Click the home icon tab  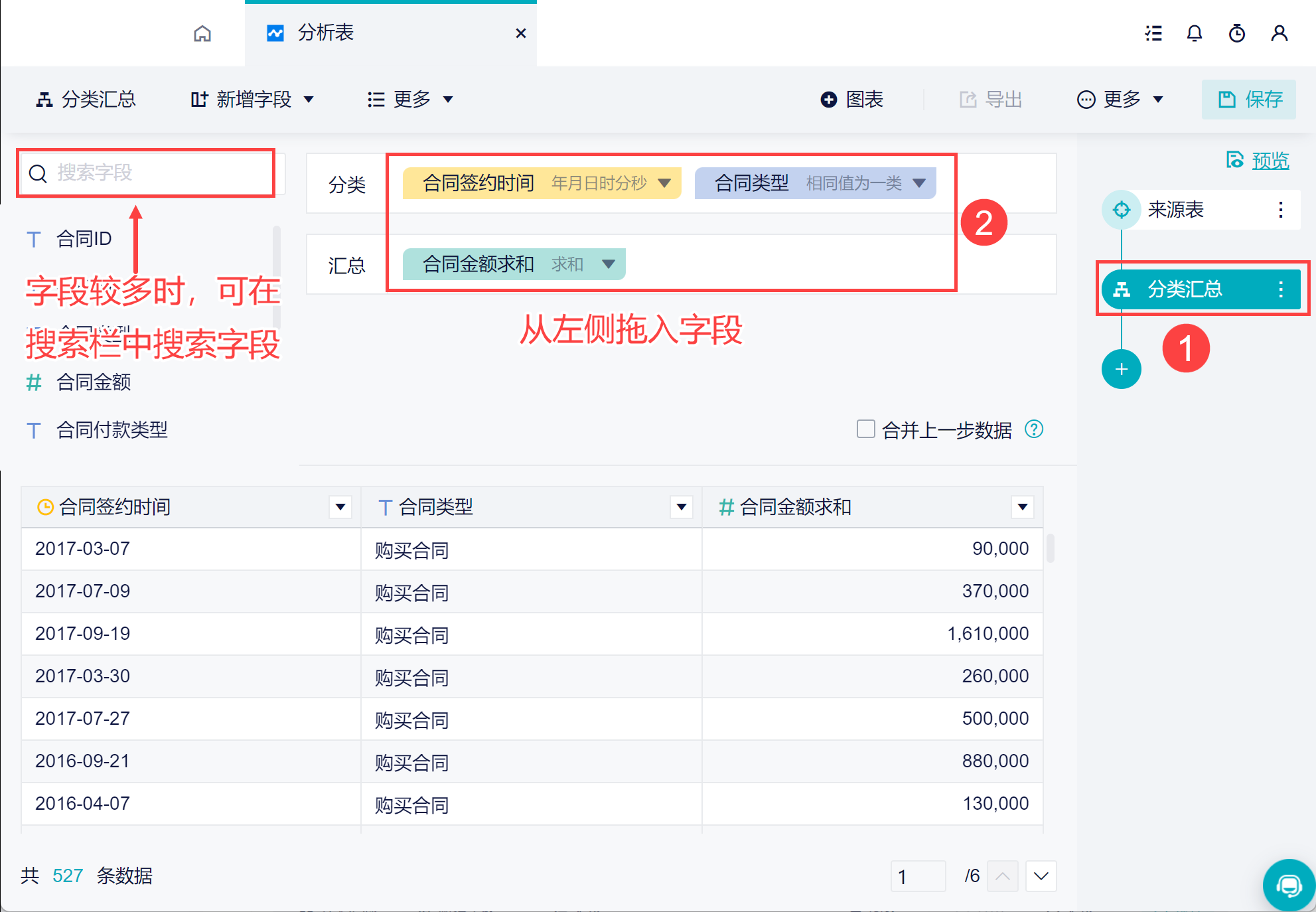point(202,33)
